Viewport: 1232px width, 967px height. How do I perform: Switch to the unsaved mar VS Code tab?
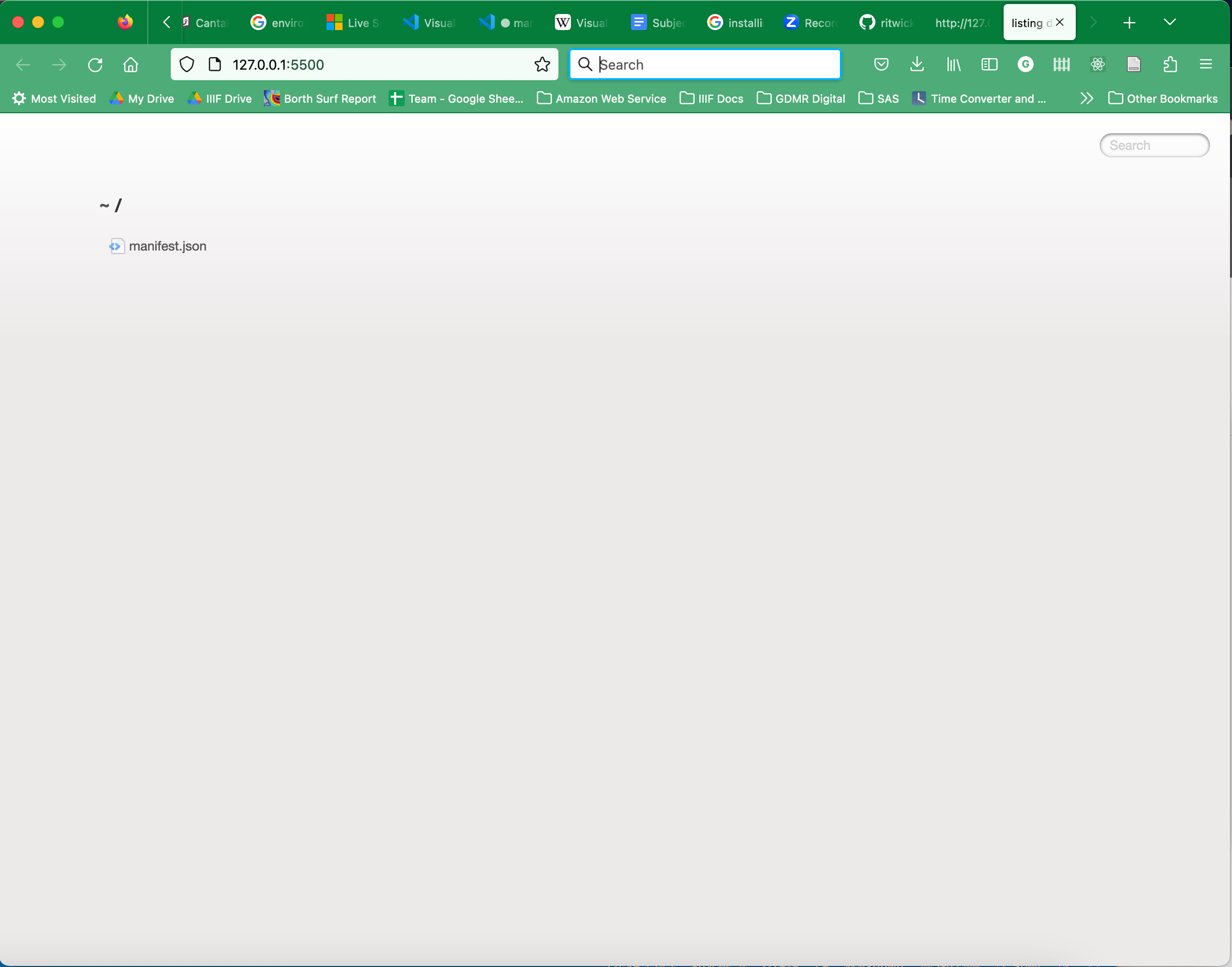click(x=506, y=23)
